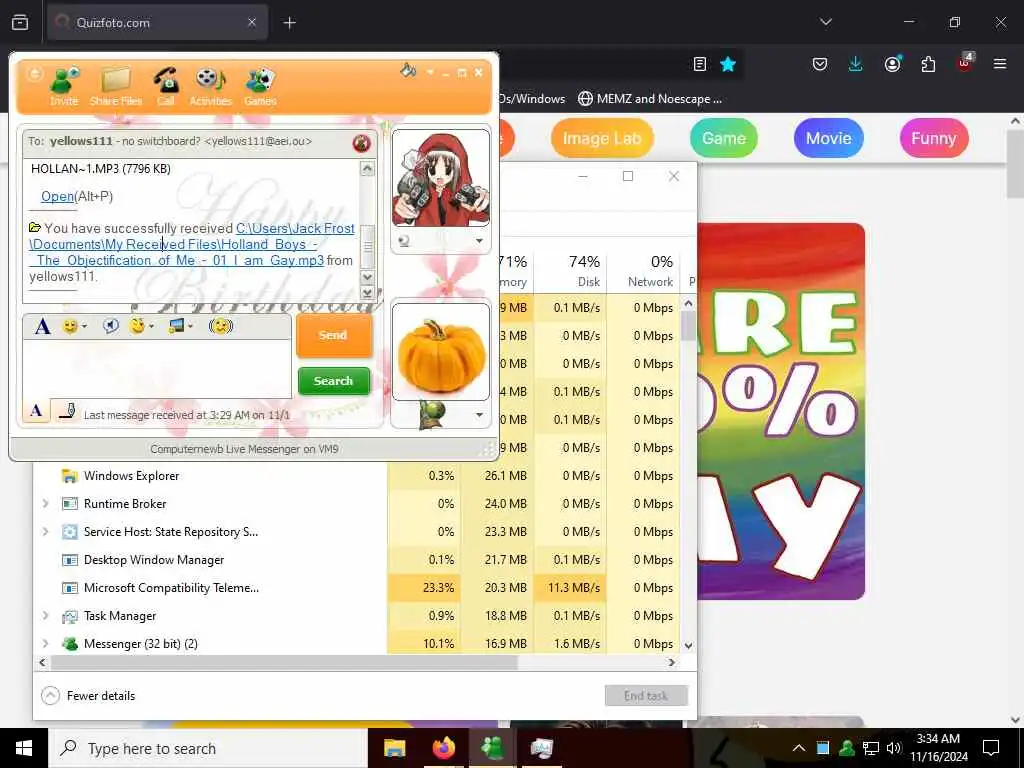Show hidden system tray icons chevron
Image resolution: width=1024 pixels, height=768 pixels.
(799, 748)
